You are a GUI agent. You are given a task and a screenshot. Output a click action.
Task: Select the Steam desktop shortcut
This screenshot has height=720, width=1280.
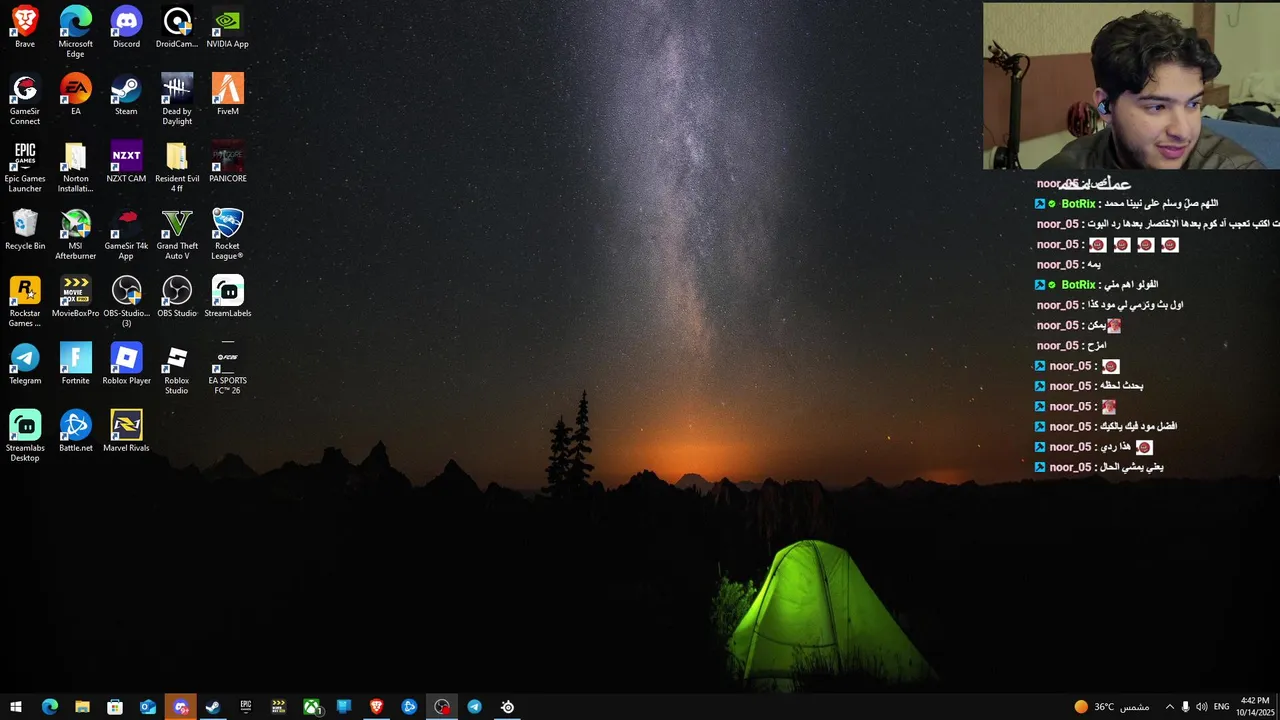(126, 94)
